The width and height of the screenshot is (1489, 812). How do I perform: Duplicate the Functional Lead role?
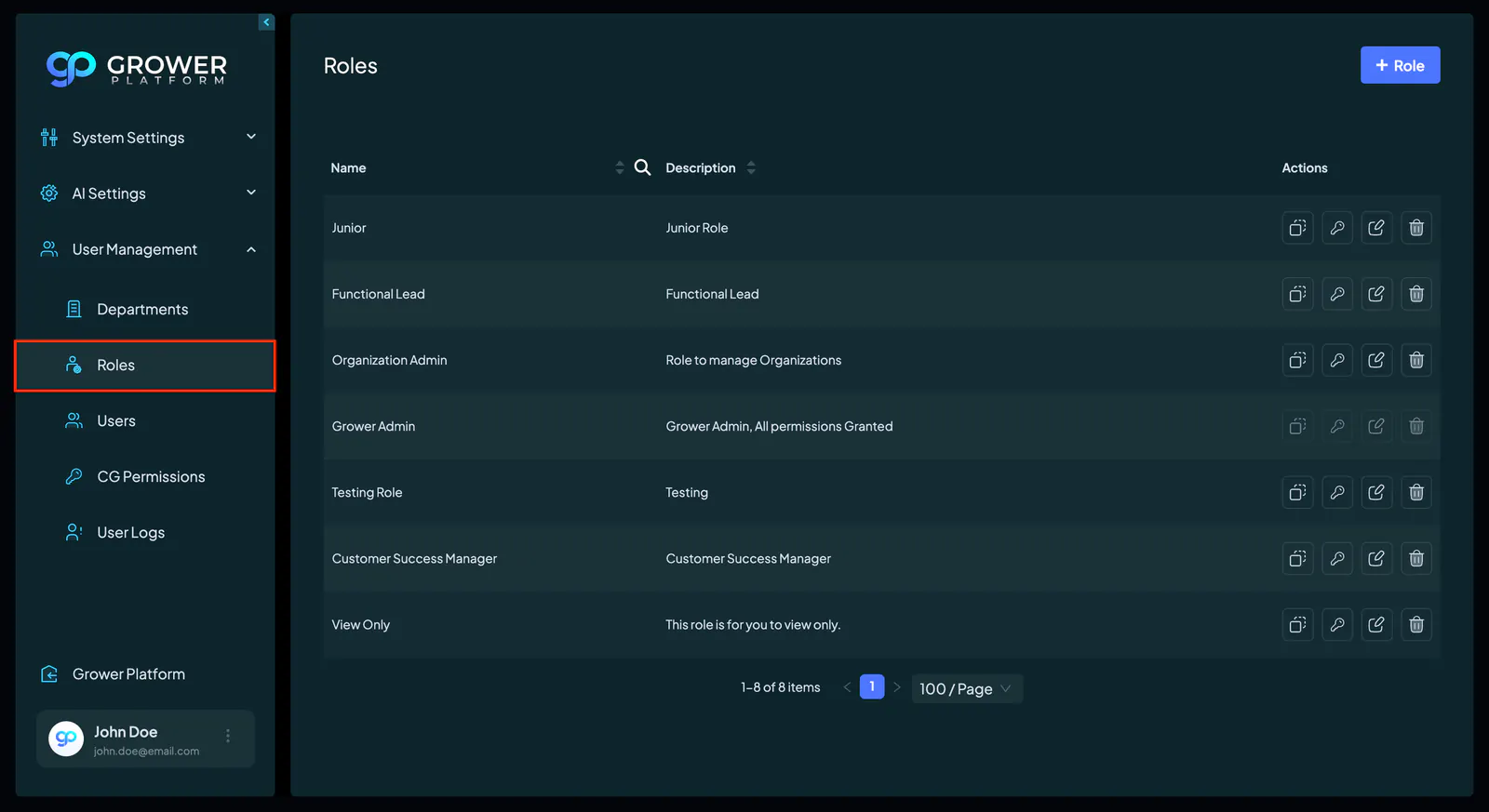click(1297, 294)
